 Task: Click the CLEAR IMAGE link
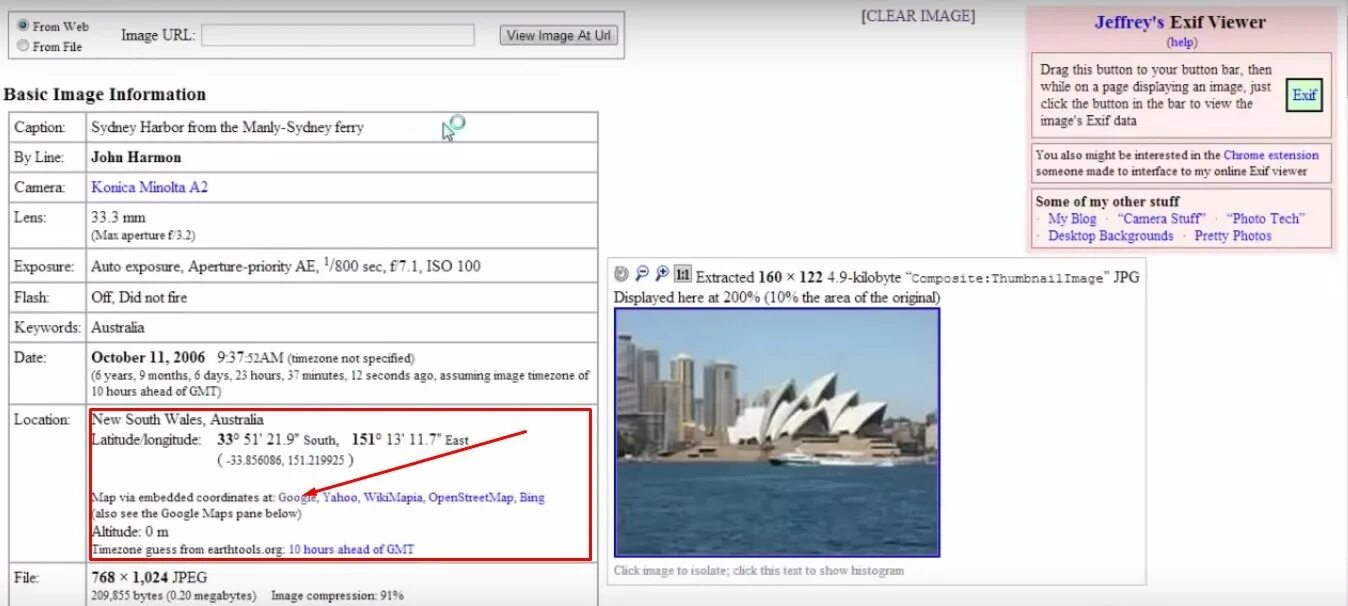918,16
